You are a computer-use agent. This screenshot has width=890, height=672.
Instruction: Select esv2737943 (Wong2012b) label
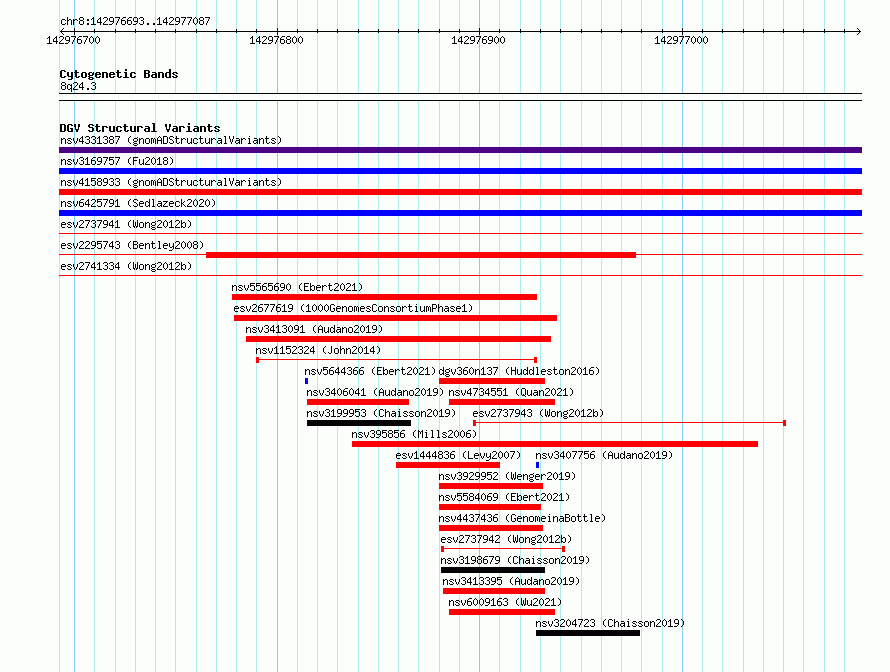(x=538, y=413)
